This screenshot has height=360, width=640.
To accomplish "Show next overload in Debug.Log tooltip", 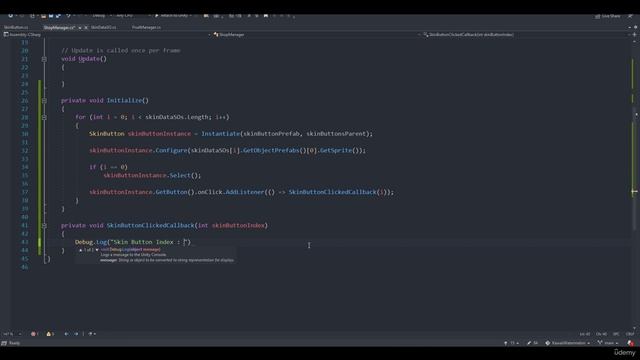I will (97, 250).
